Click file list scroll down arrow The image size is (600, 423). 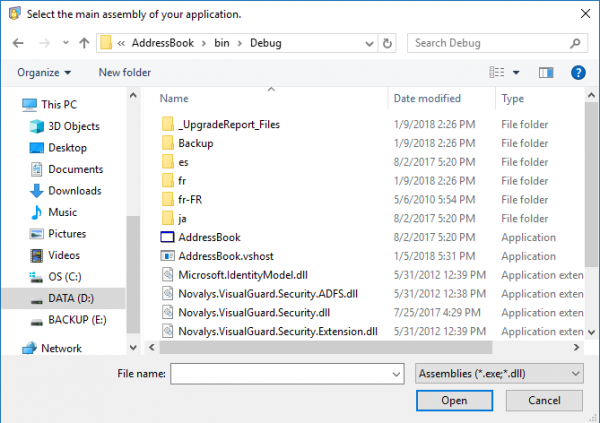point(591,332)
